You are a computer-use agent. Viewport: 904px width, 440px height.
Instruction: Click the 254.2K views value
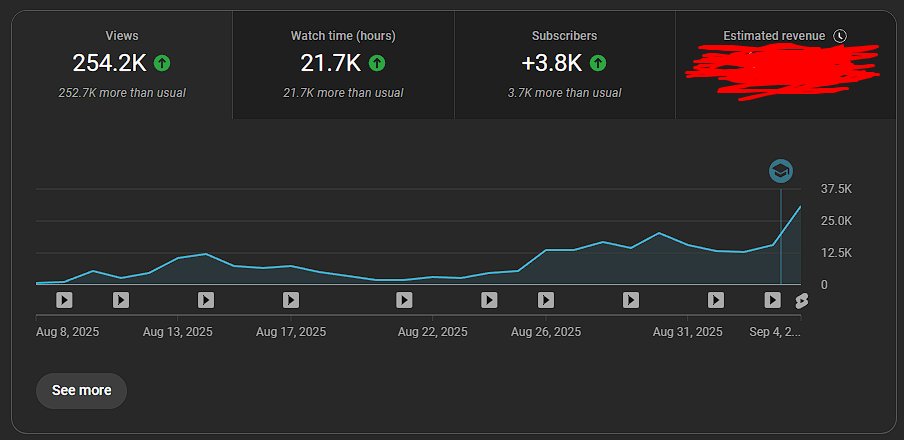click(x=110, y=63)
